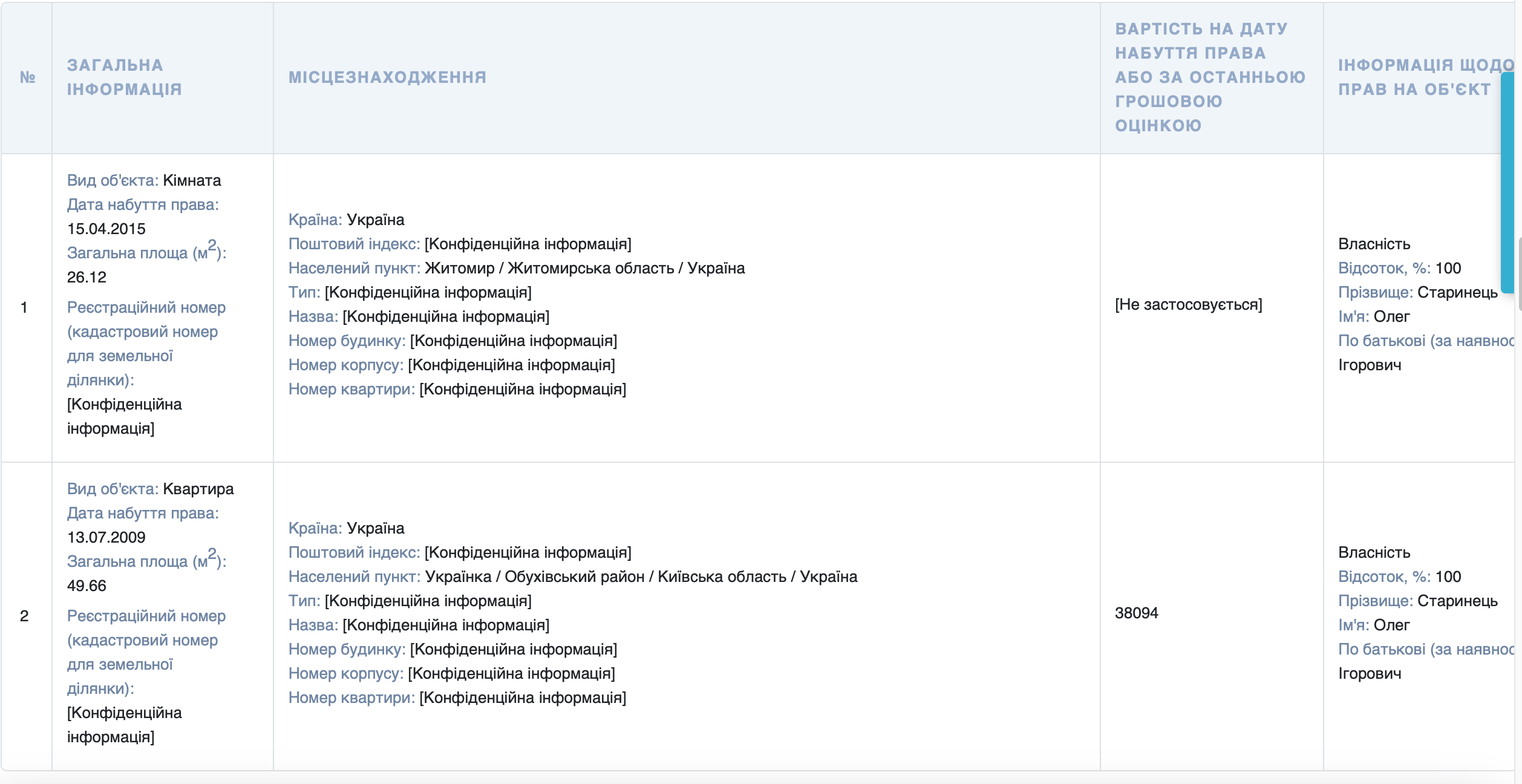Click the date 15.04.2015
The image size is (1522, 784).
click(x=106, y=229)
